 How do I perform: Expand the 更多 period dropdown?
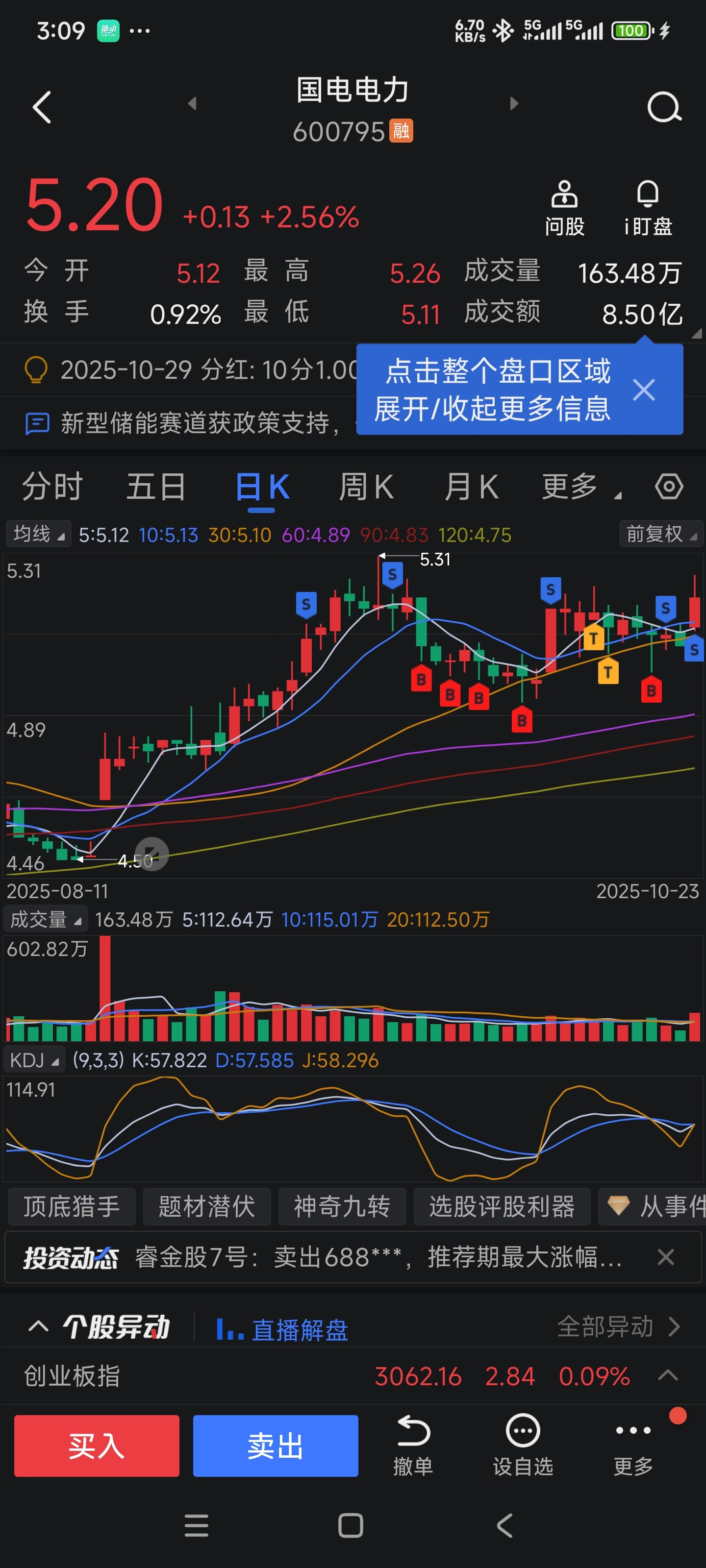pos(582,487)
